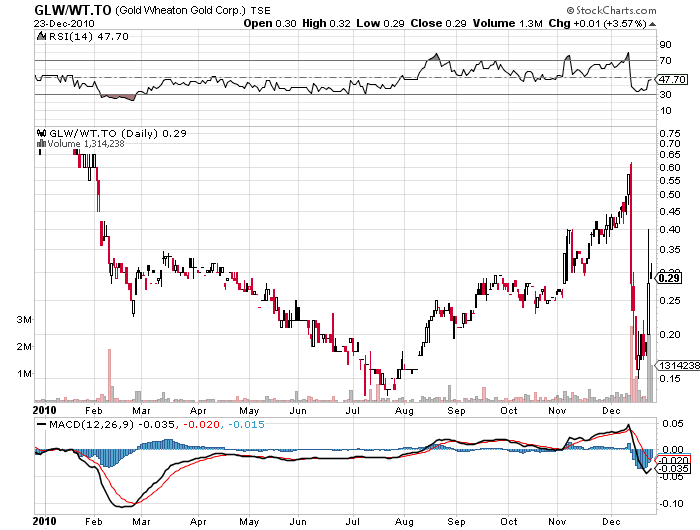Click the GLW/WT.TO ticker title
Image resolution: width=700 pixels, height=530 pixels.
click(73, 10)
